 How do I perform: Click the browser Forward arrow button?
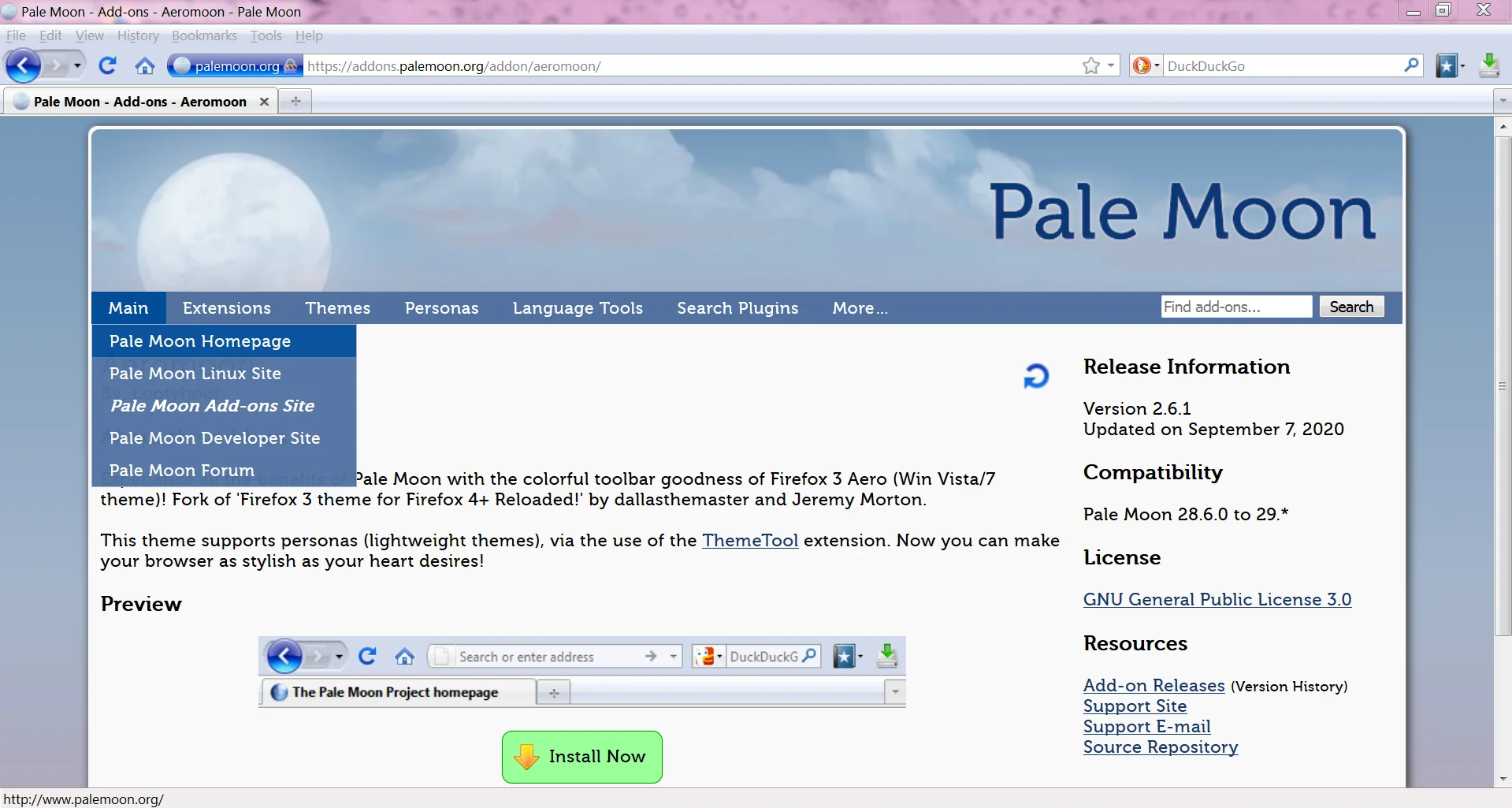click(x=55, y=65)
